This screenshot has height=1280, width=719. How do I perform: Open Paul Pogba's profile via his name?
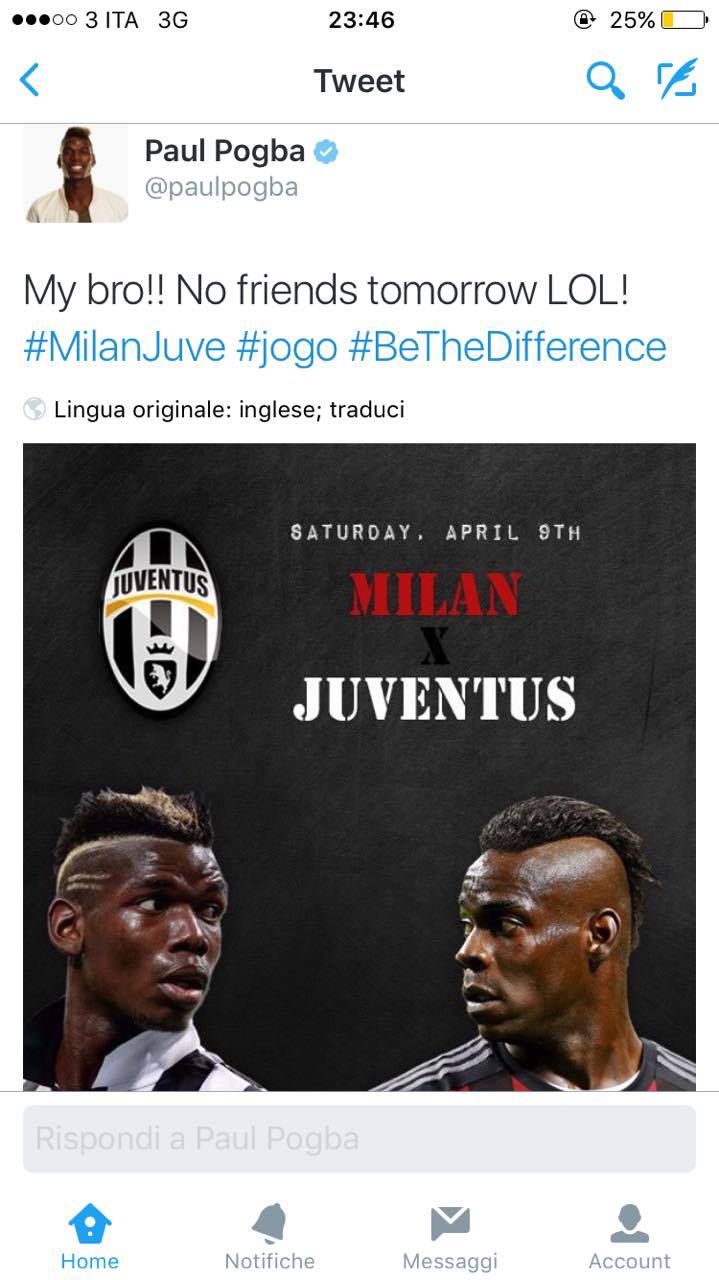pos(225,151)
